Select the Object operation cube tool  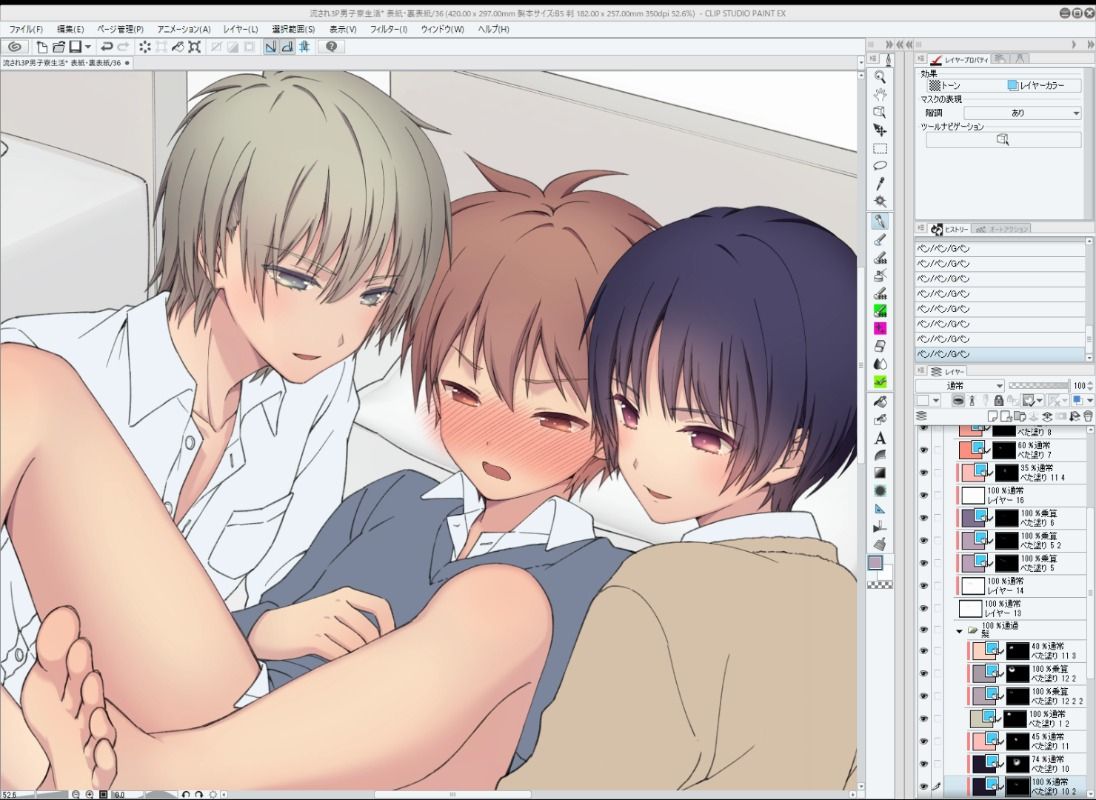click(880, 112)
